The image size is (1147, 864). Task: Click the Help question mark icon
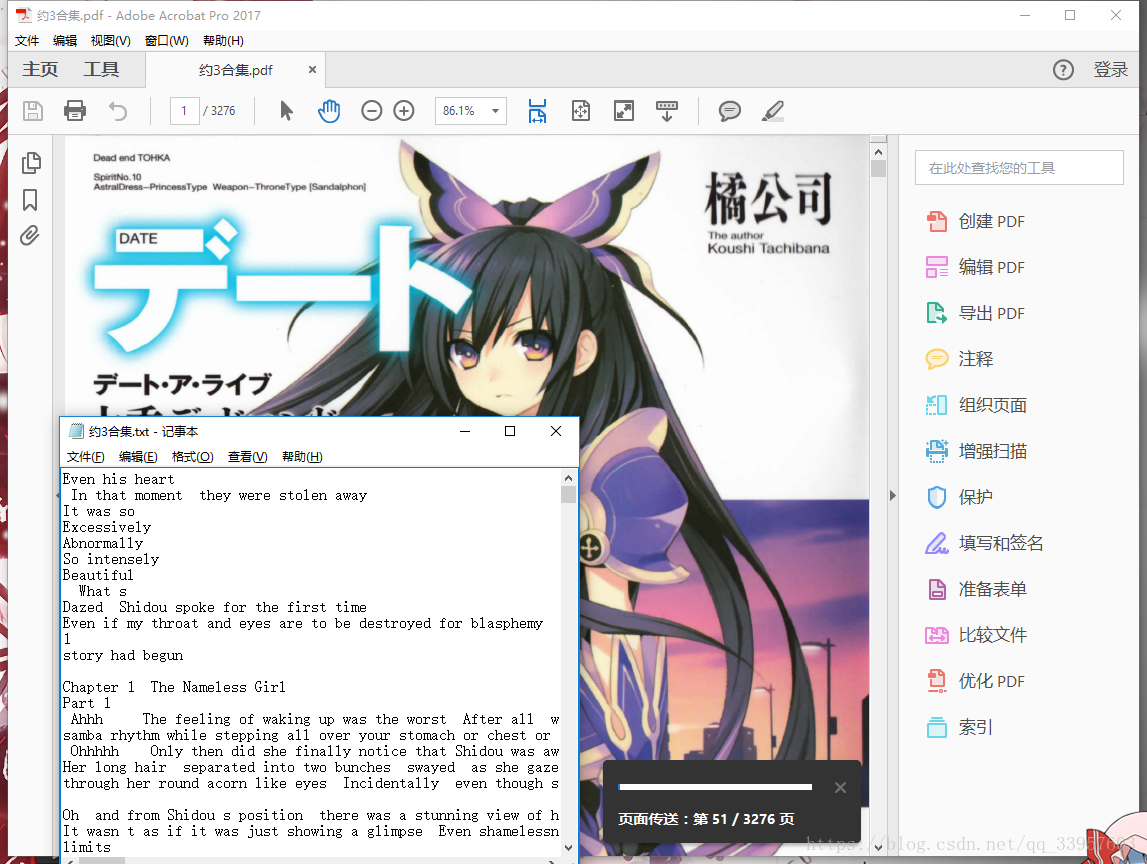1063,70
